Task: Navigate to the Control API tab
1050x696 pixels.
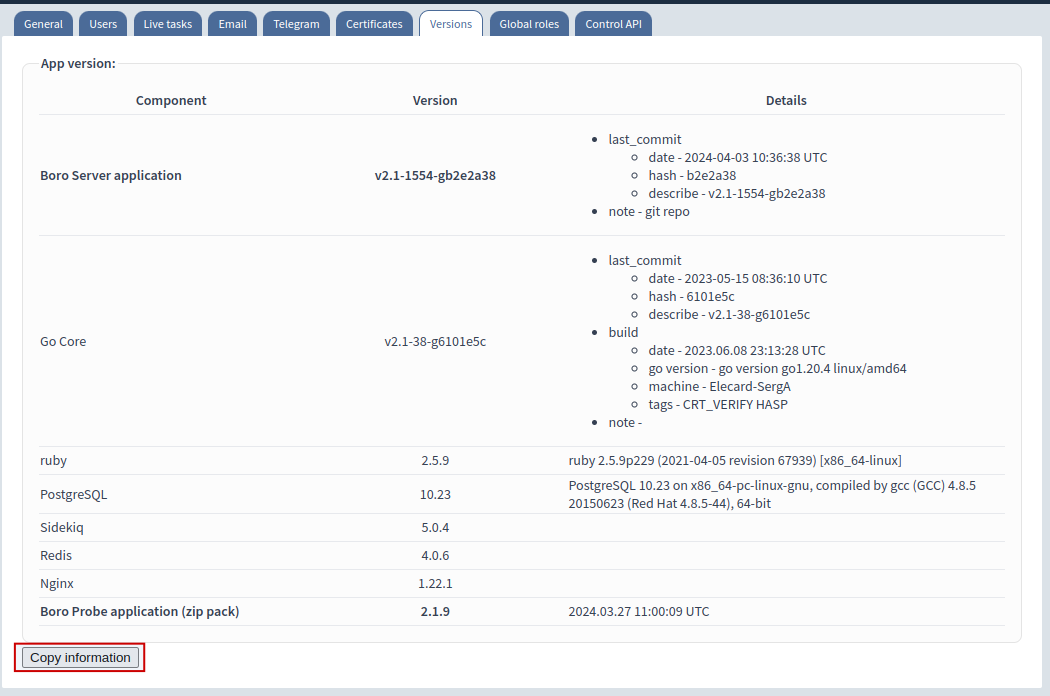Action: click(613, 24)
